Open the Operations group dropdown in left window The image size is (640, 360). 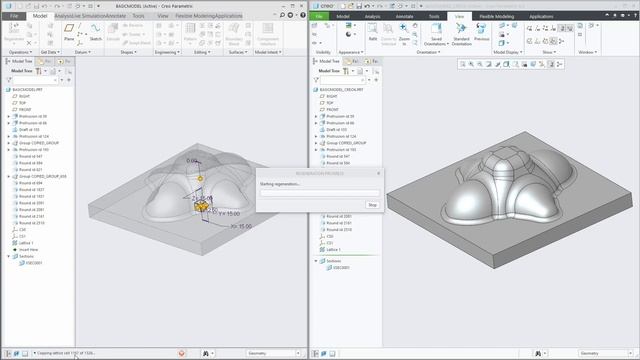[x=20, y=52]
